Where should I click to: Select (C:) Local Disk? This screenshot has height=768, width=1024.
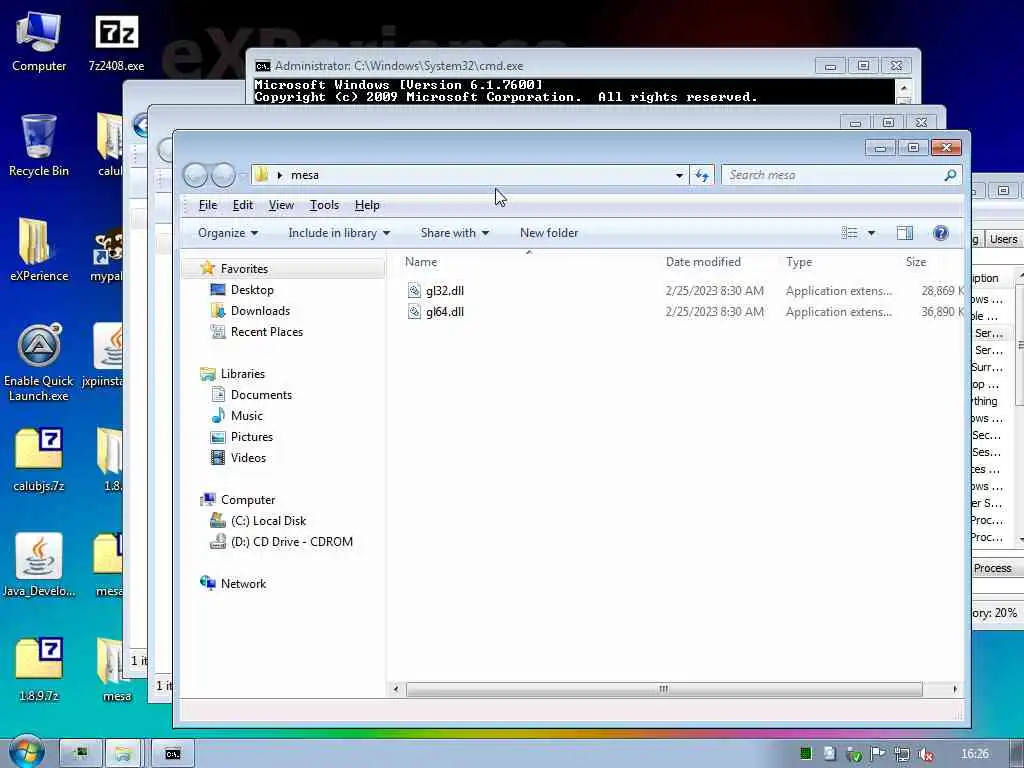point(268,521)
